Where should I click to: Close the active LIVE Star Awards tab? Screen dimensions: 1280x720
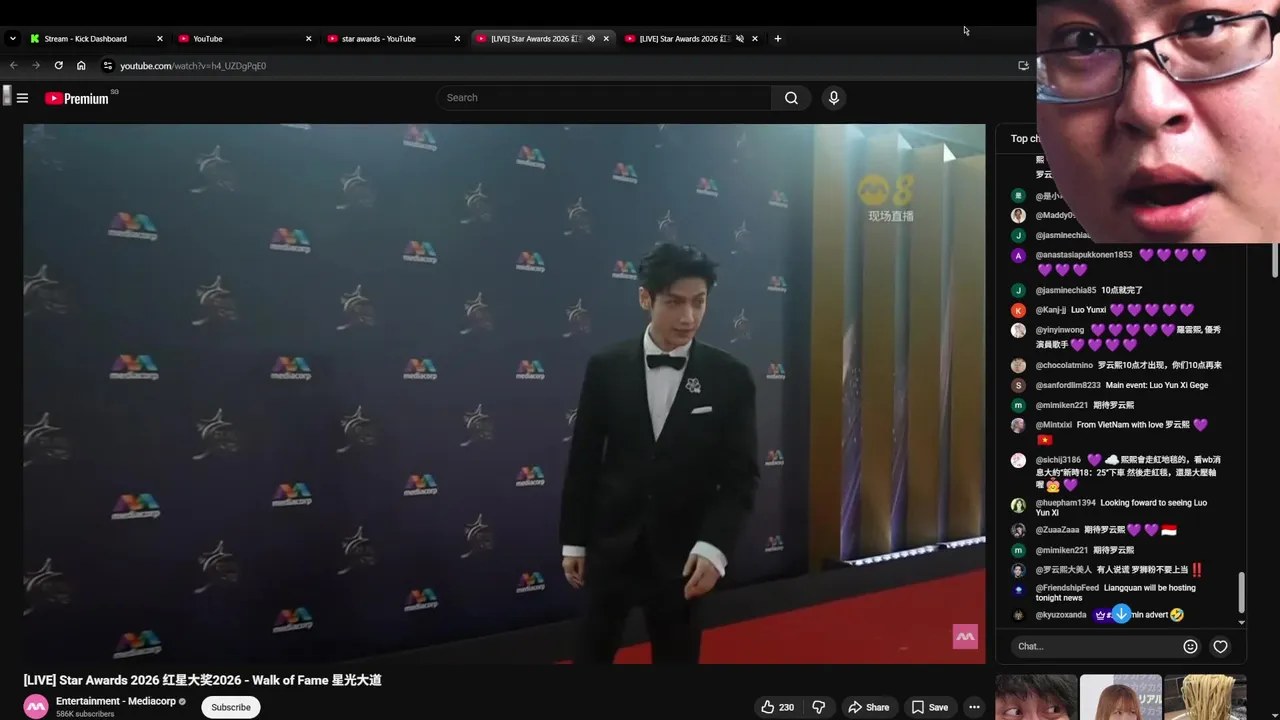pos(606,39)
